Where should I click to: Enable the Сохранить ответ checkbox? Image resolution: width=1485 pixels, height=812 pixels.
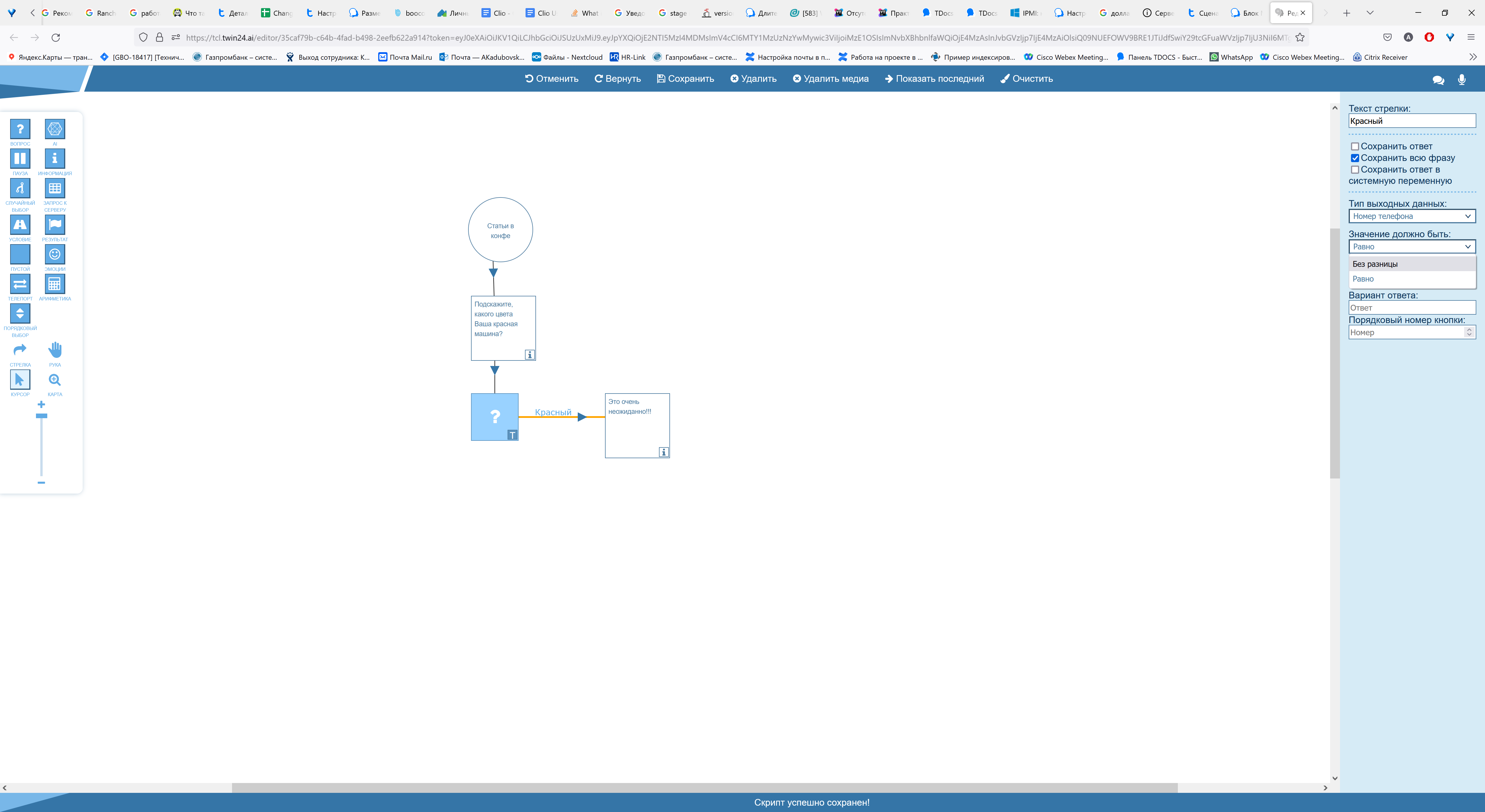1355,146
